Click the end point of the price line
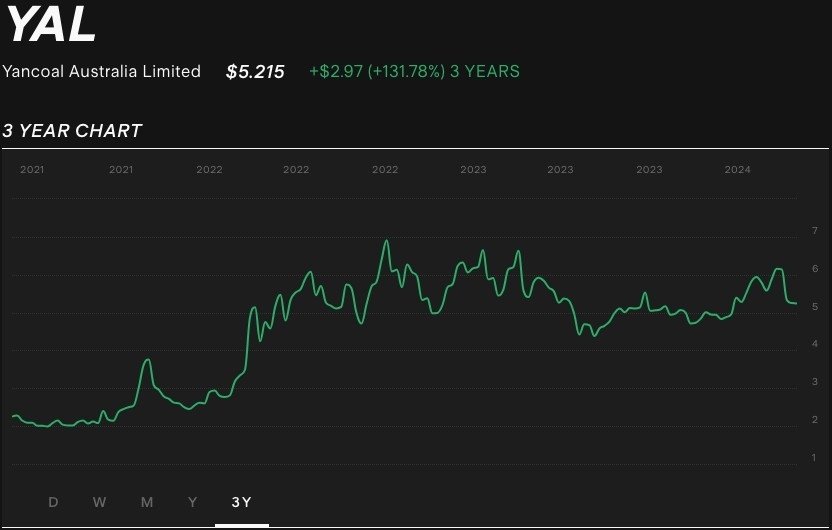 pyautogui.click(x=796, y=303)
